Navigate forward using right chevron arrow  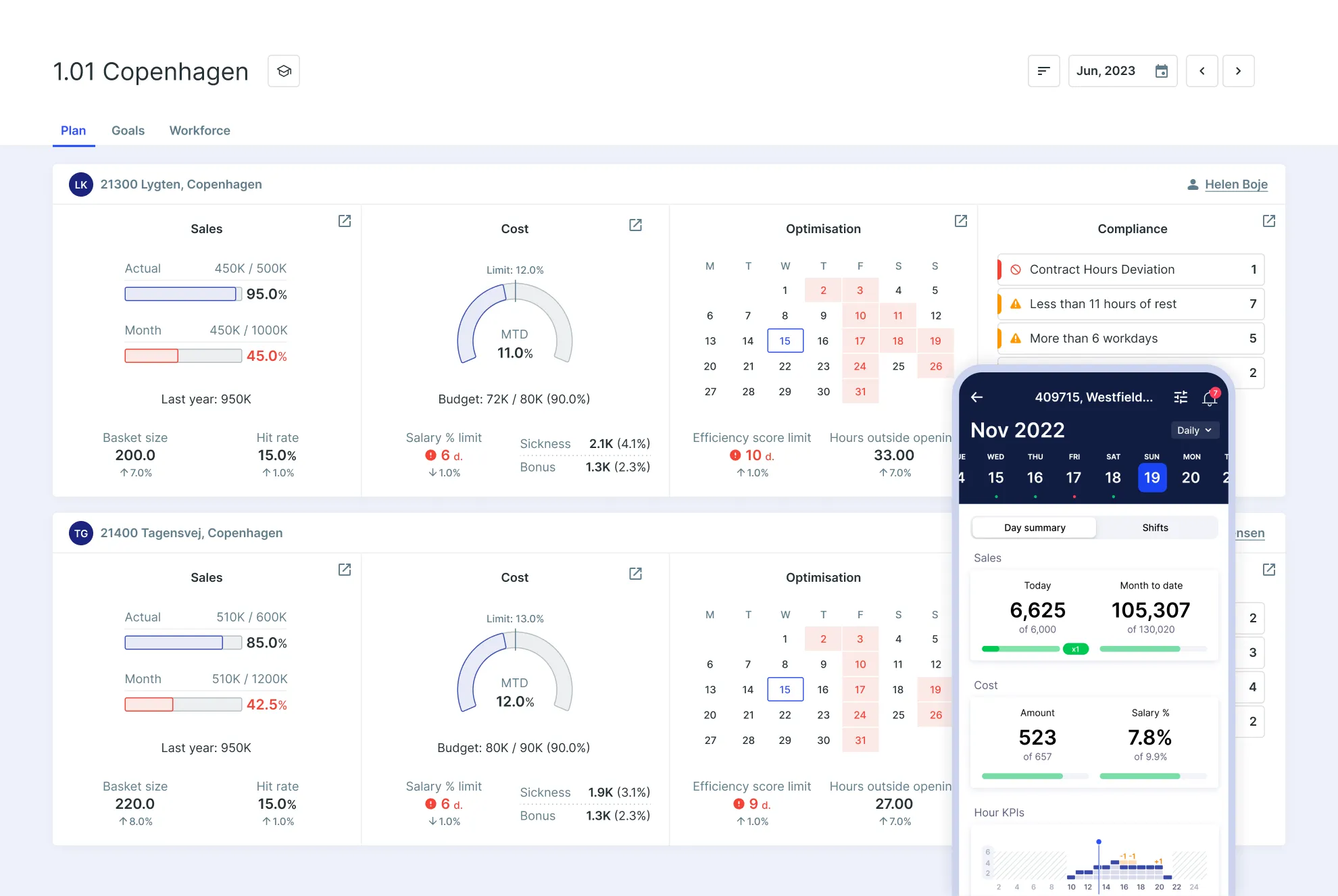point(1237,70)
